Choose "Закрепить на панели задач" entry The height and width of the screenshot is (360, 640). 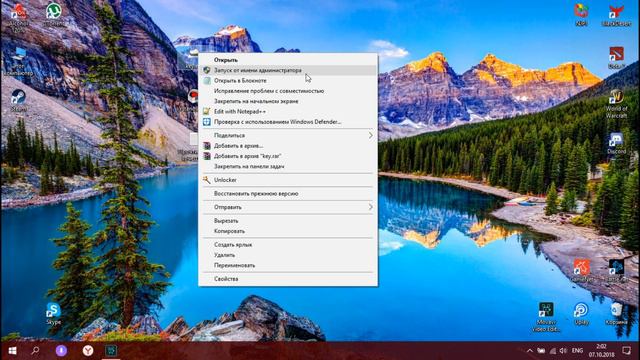coord(288,166)
